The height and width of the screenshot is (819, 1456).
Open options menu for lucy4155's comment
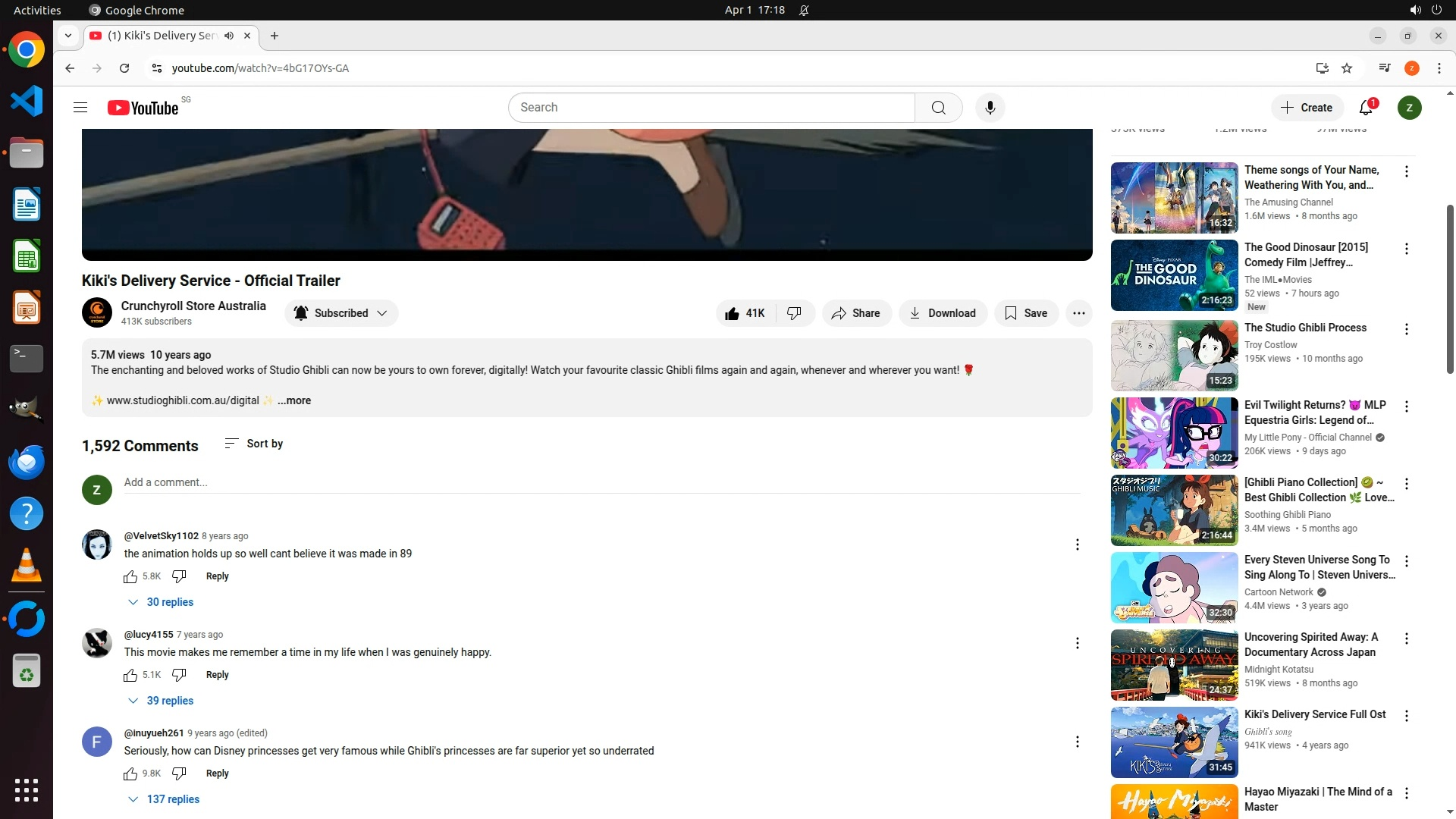pyautogui.click(x=1077, y=643)
